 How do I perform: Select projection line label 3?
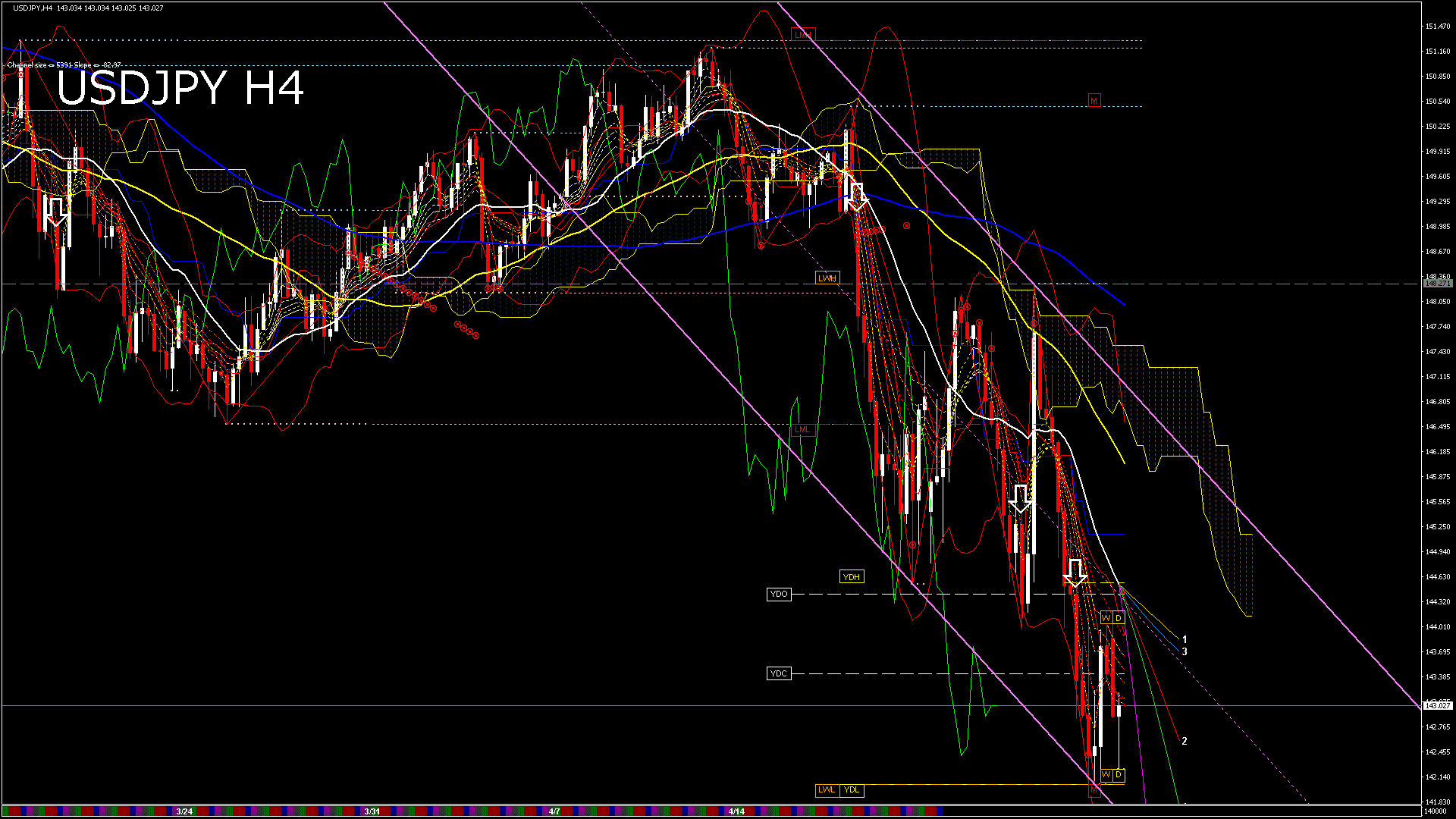(x=1185, y=651)
